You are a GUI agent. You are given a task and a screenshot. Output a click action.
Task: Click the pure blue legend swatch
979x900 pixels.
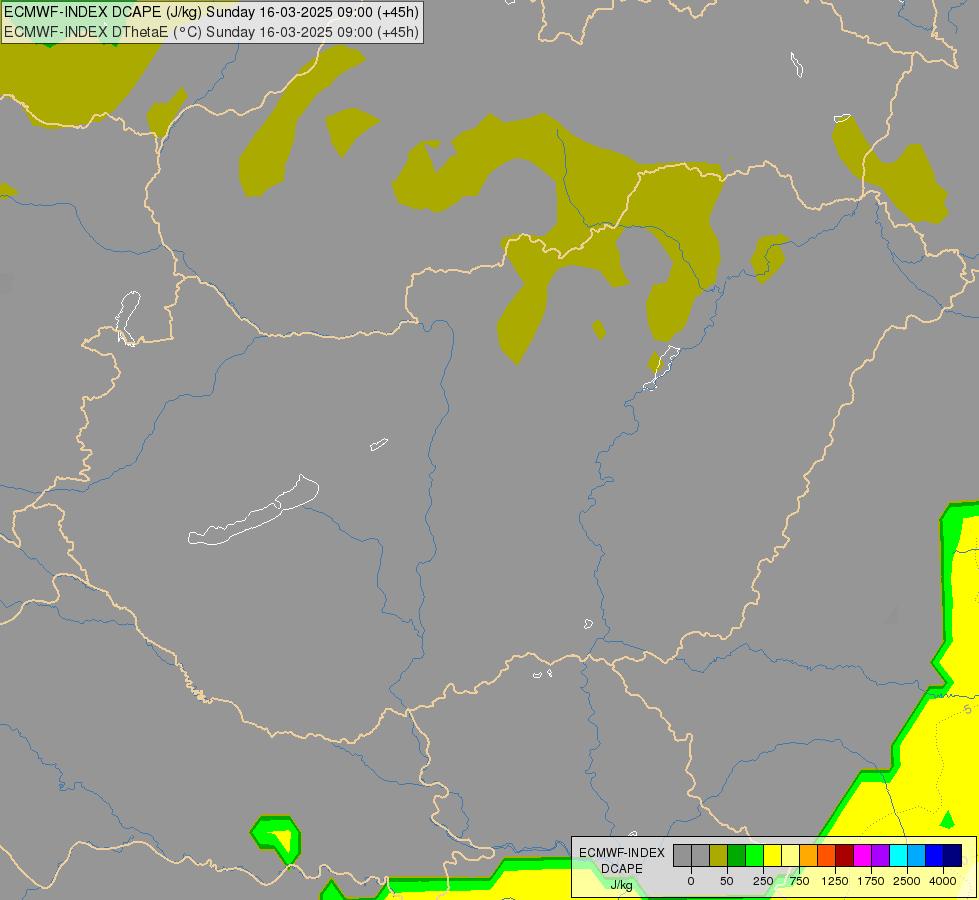934,855
